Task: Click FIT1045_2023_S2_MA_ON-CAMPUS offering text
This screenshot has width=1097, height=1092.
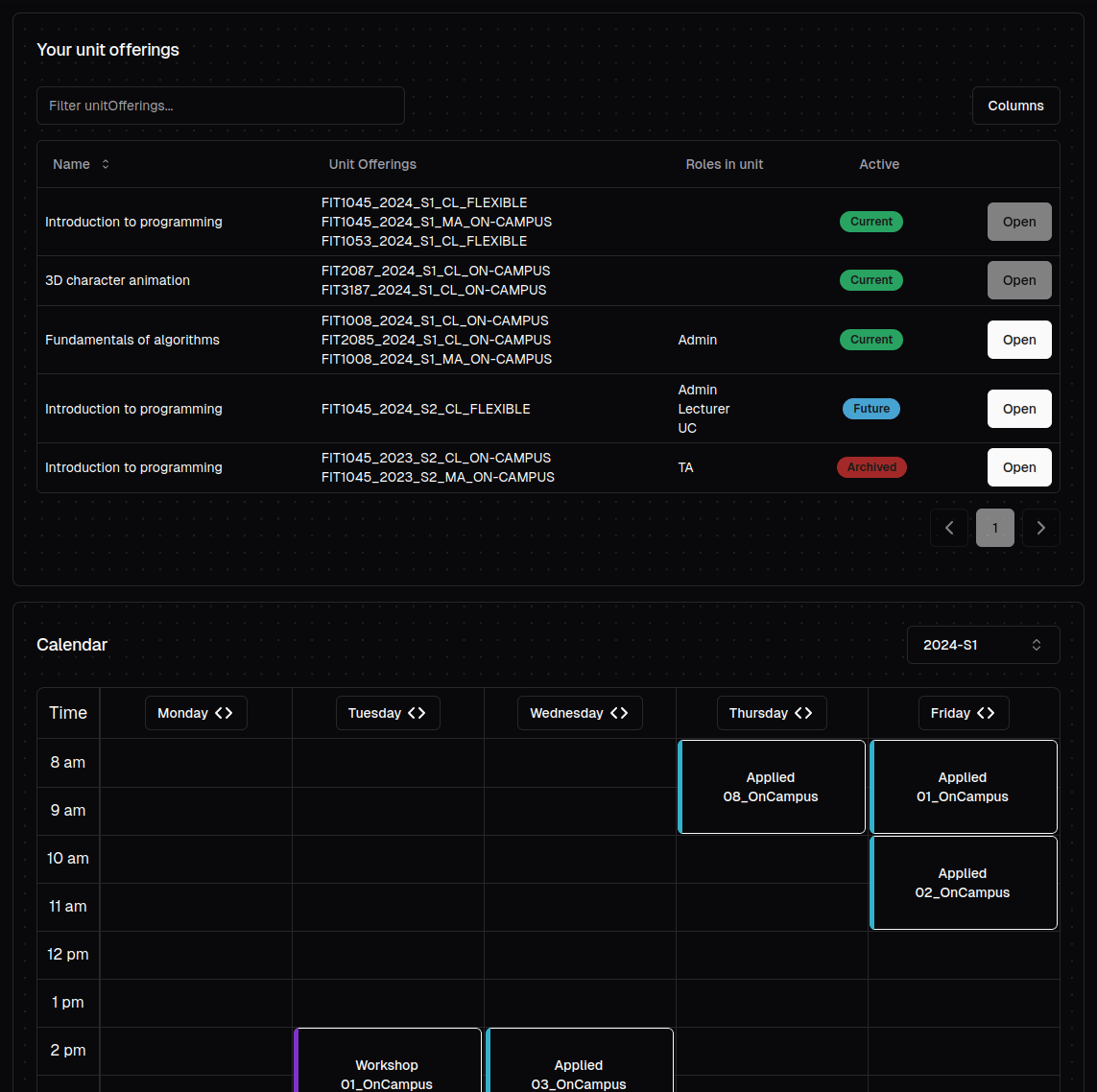Action: [x=438, y=477]
